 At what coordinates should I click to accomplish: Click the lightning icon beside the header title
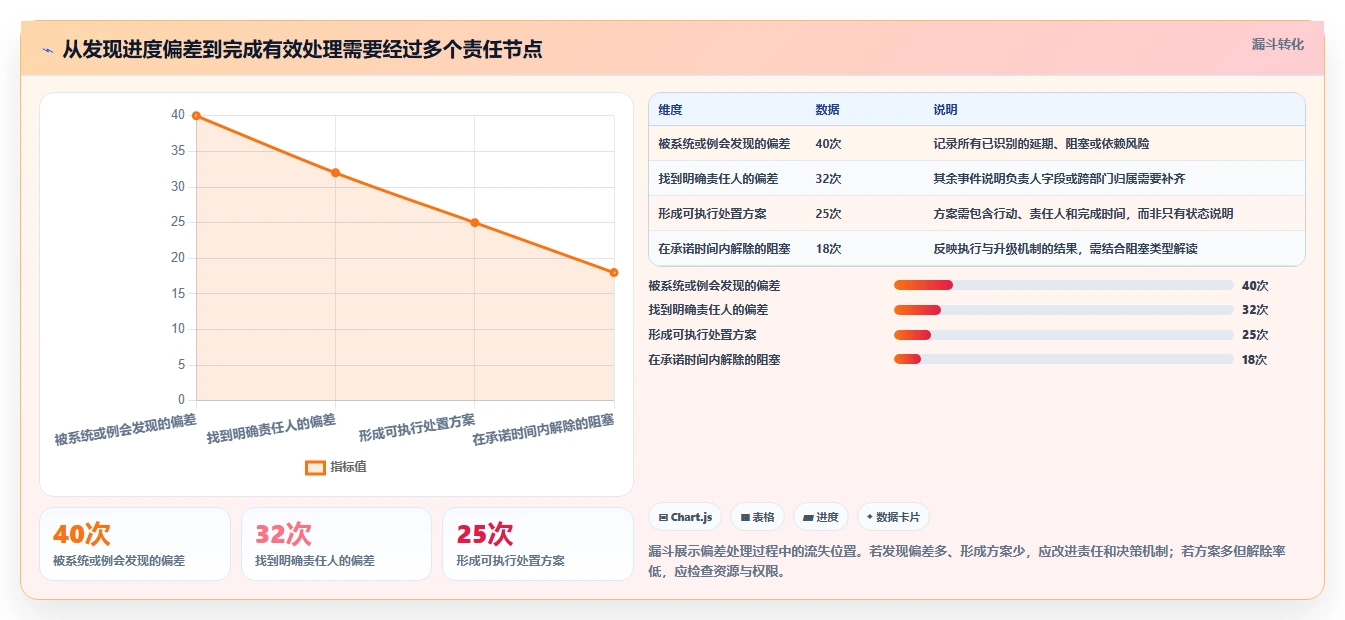[x=47, y=49]
